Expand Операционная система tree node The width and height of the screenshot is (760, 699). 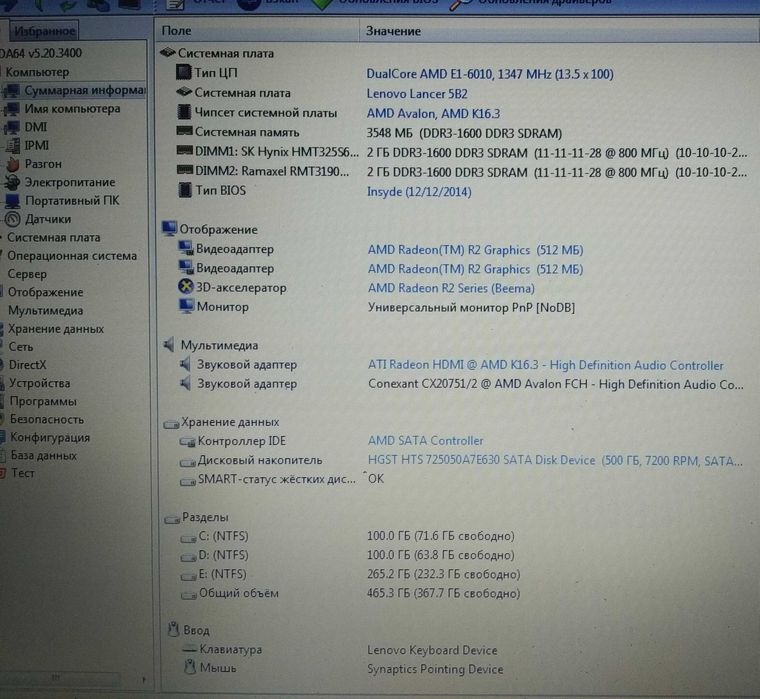pos(72,255)
